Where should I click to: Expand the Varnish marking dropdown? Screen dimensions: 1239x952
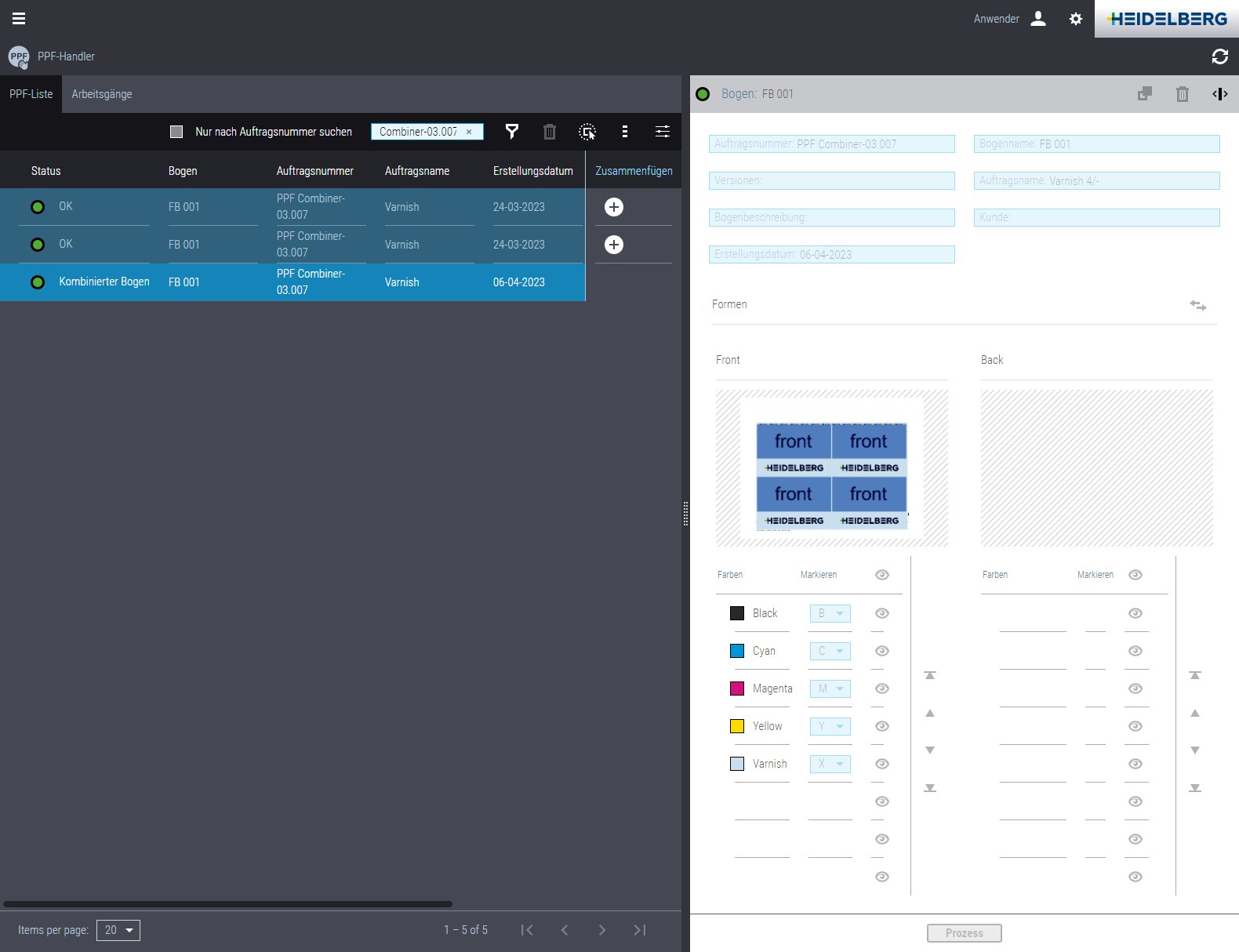pos(830,764)
